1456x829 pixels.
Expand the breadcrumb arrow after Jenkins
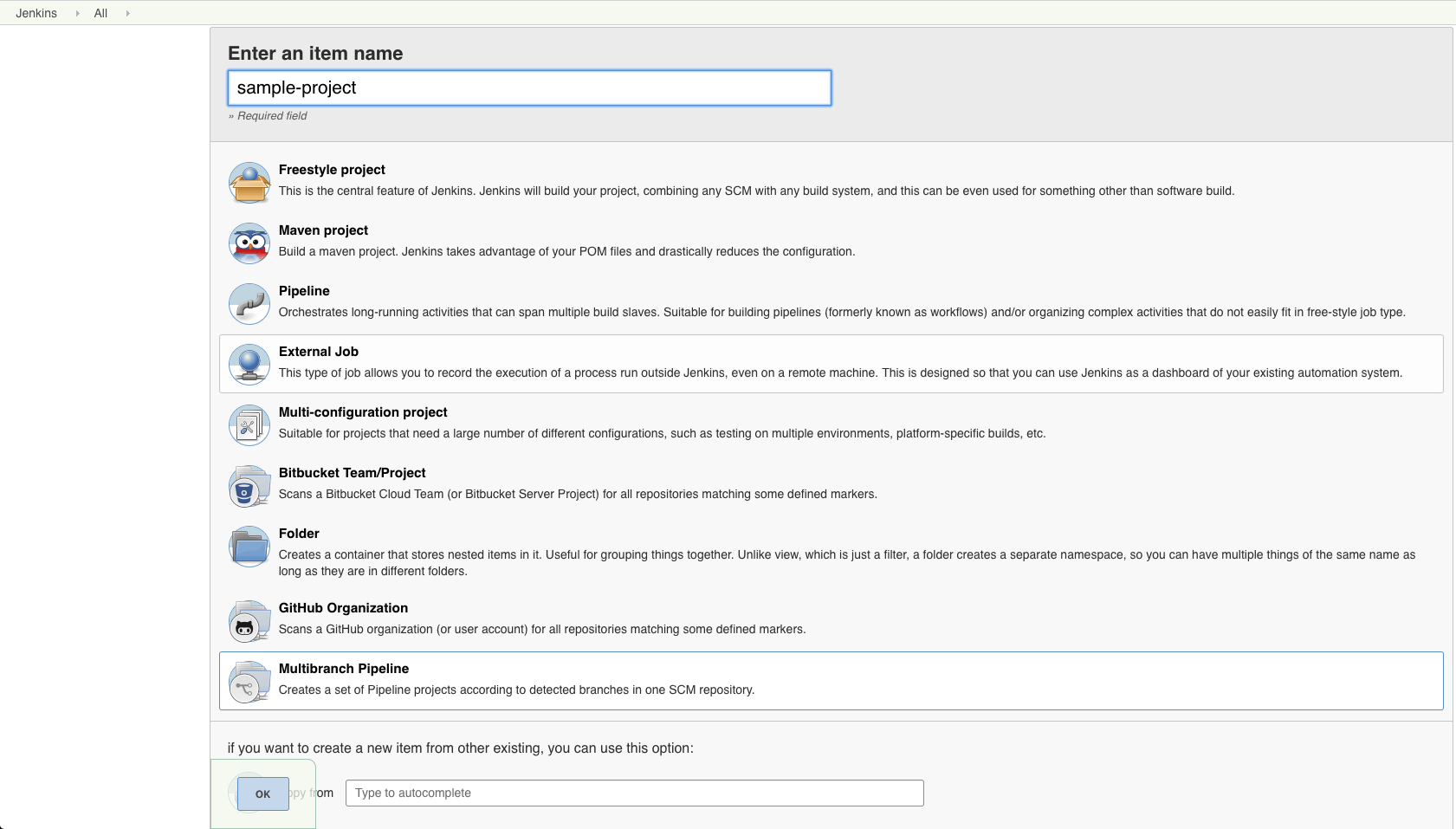click(77, 13)
